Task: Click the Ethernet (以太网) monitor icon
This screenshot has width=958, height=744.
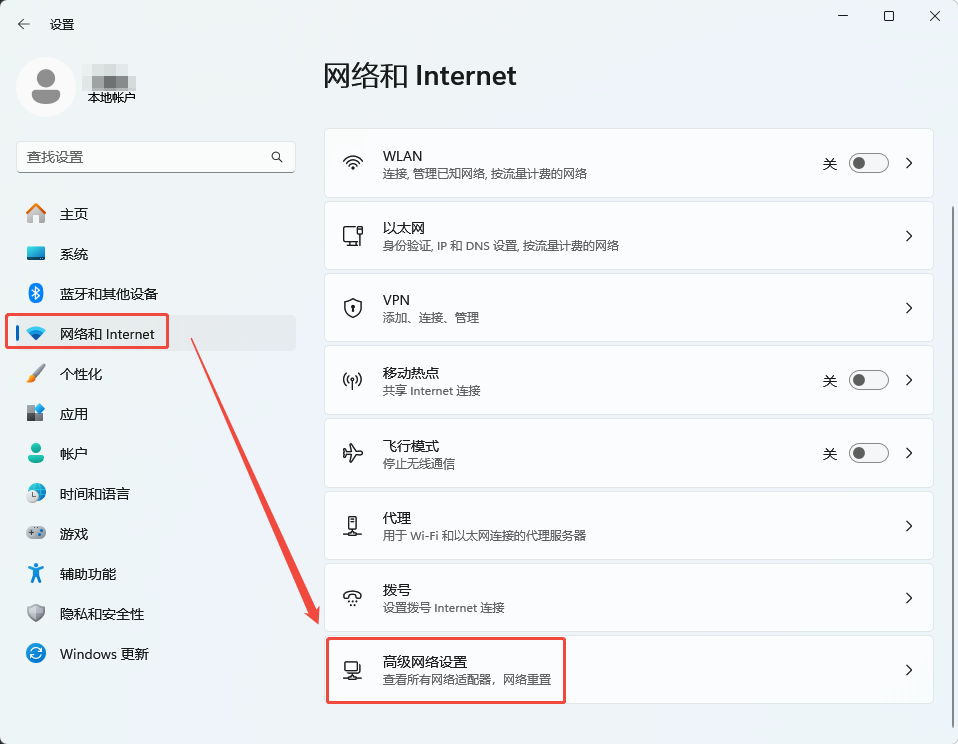Action: pos(353,236)
